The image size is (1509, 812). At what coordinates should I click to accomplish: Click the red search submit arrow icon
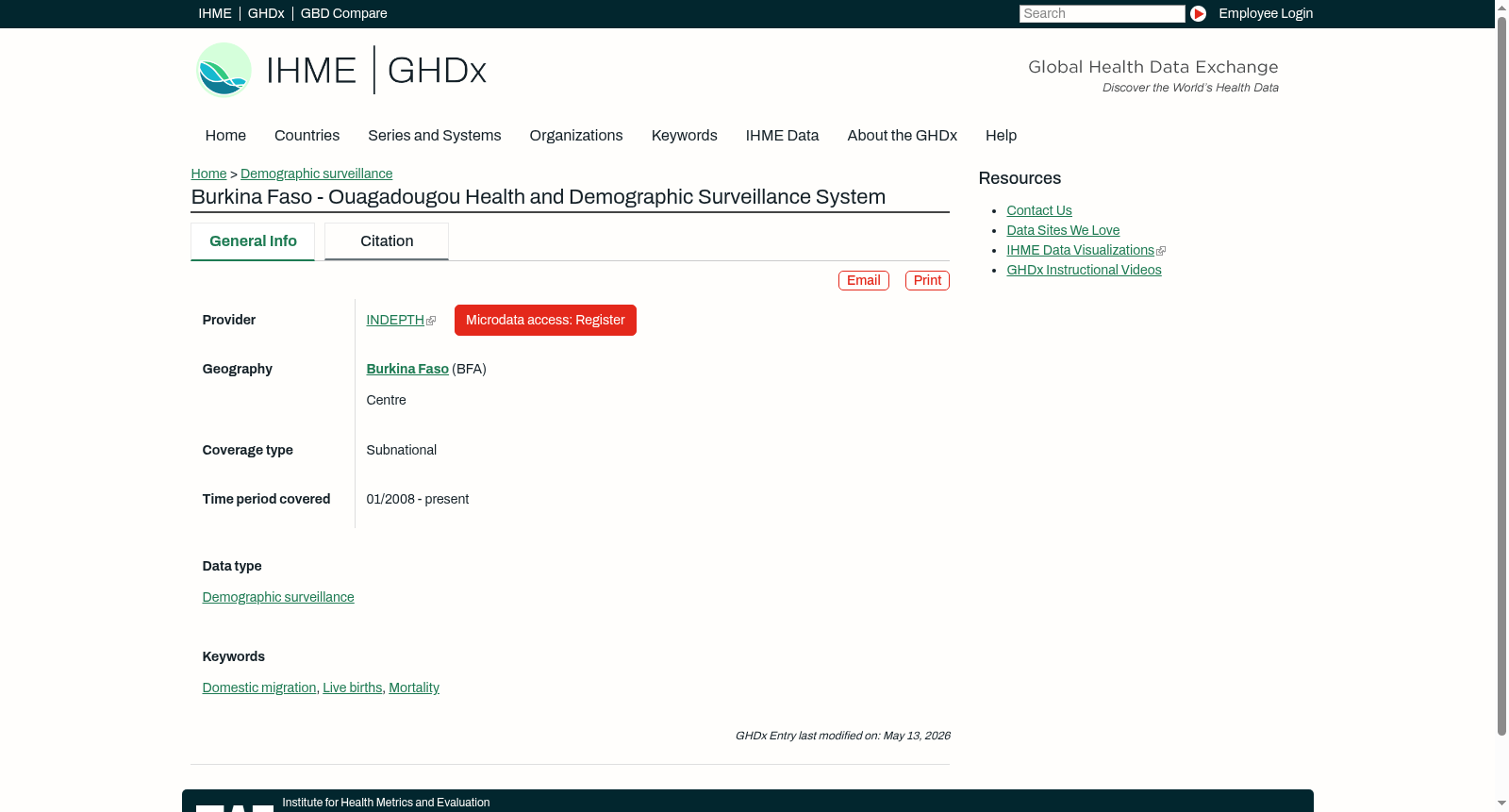pos(1198,13)
